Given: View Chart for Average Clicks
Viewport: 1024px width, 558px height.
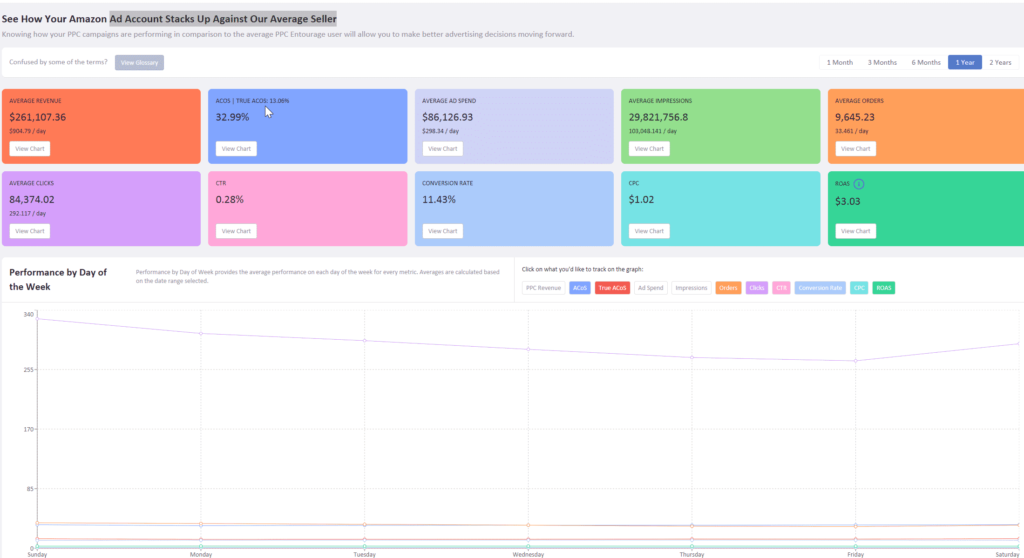Looking at the screenshot, I should click(x=30, y=231).
